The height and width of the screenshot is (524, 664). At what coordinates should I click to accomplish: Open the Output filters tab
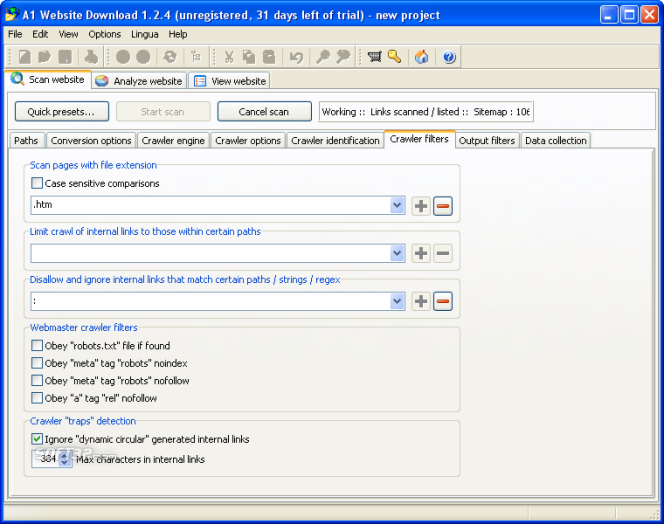point(487,141)
